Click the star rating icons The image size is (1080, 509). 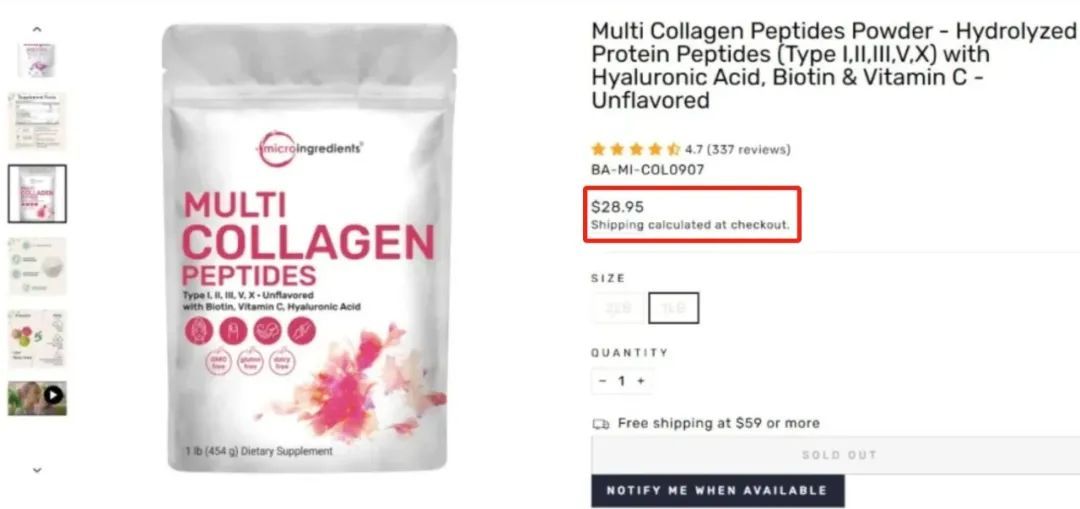pyautogui.click(x=636, y=149)
